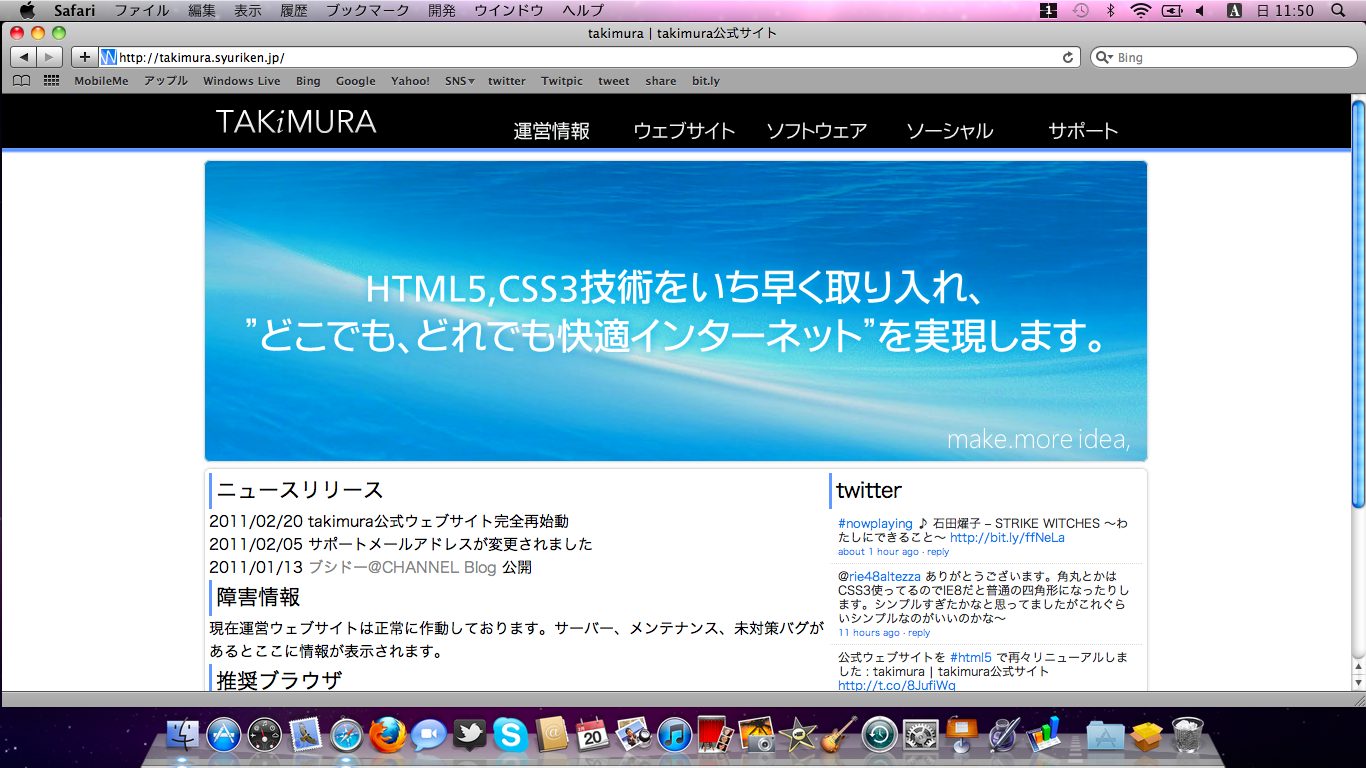Select ソフトウェア in site navigation
The width and height of the screenshot is (1366, 768).
(816, 131)
